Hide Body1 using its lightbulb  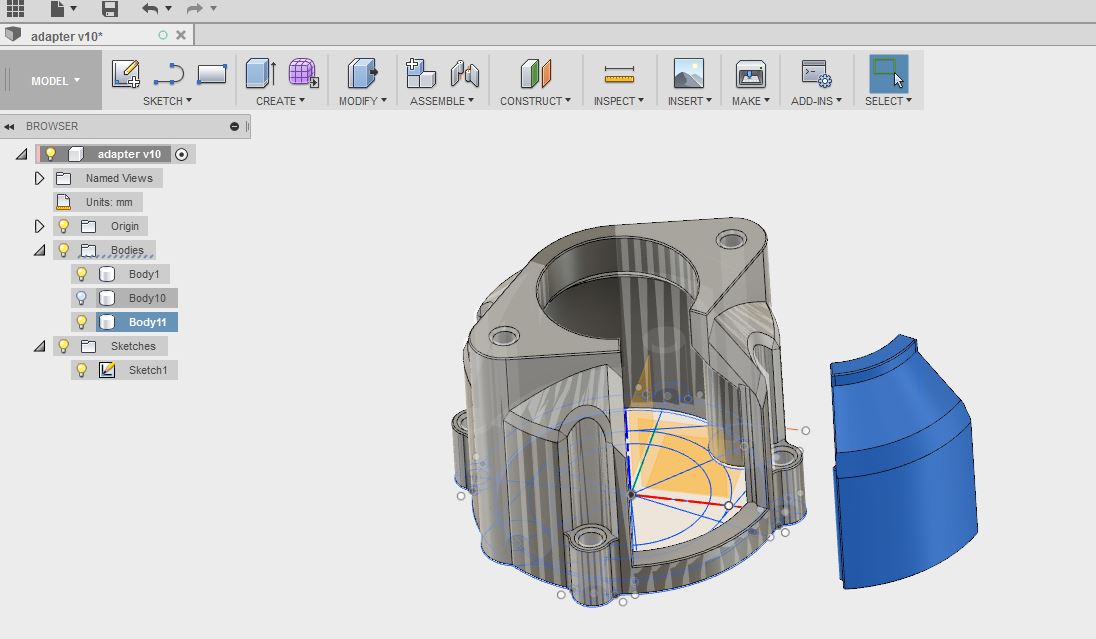coord(82,274)
